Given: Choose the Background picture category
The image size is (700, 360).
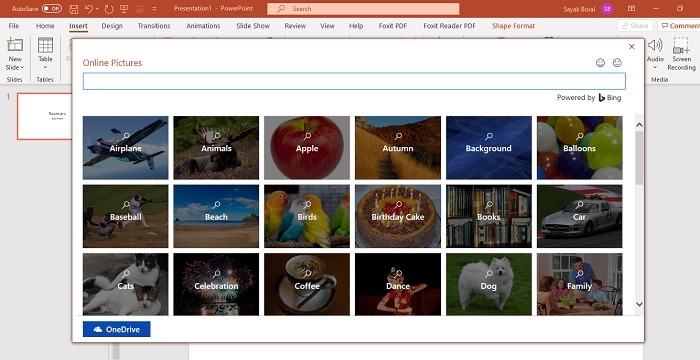Looking at the screenshot, I should click(x=489, y=148).
